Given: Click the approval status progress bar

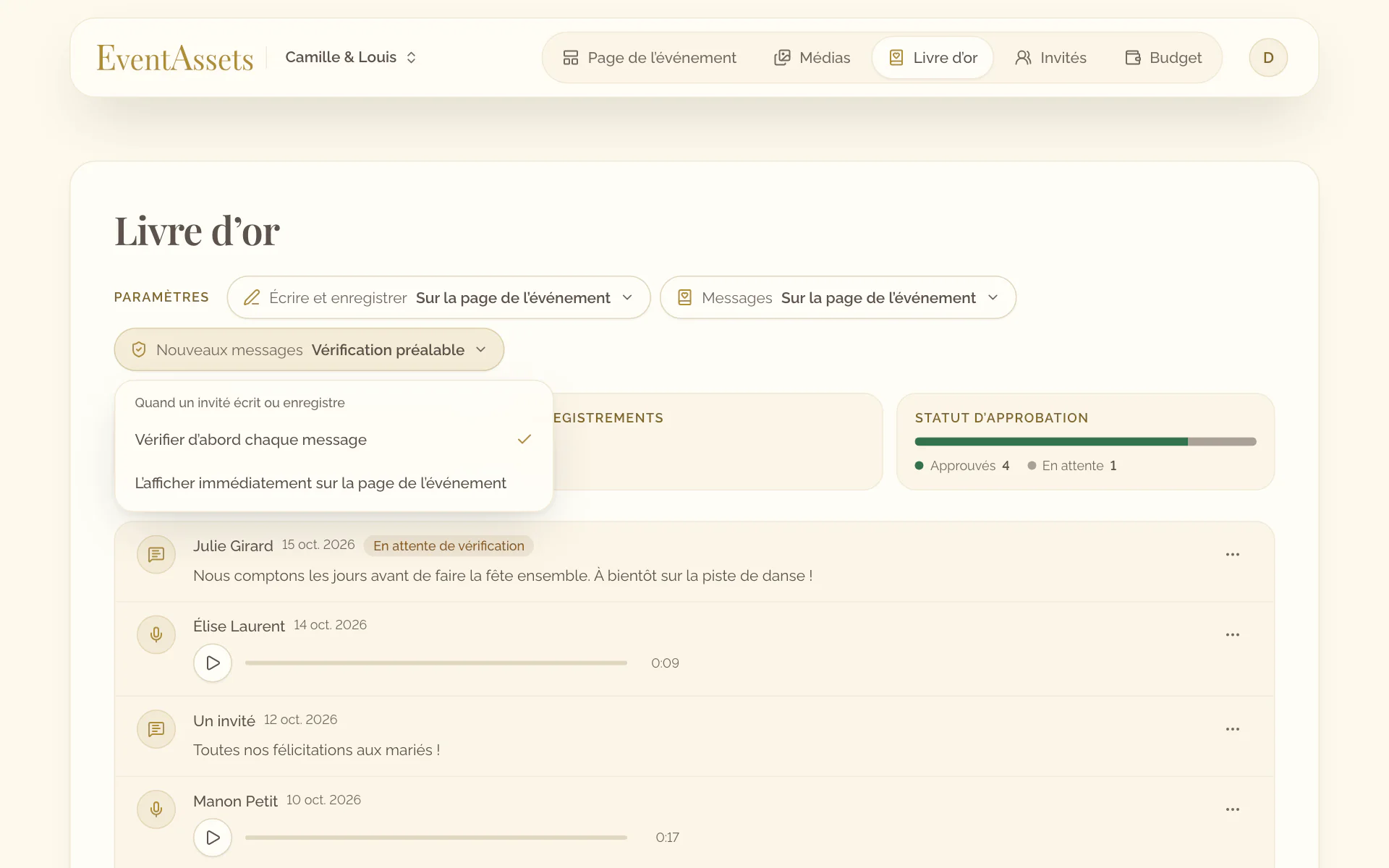Looking at the screenshot, I should pyautogui.click(x=1085, y=442).
